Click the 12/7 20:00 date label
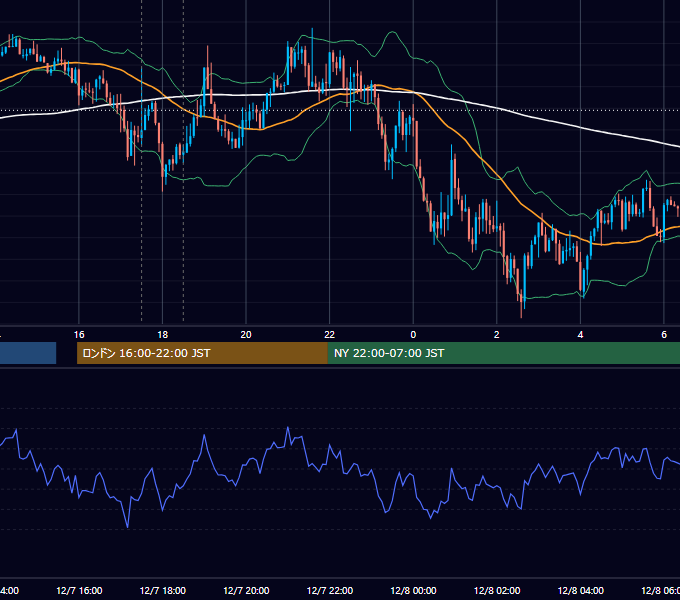Image resolution: width=680 pixels, height=600 pixels. click(246, 590)
